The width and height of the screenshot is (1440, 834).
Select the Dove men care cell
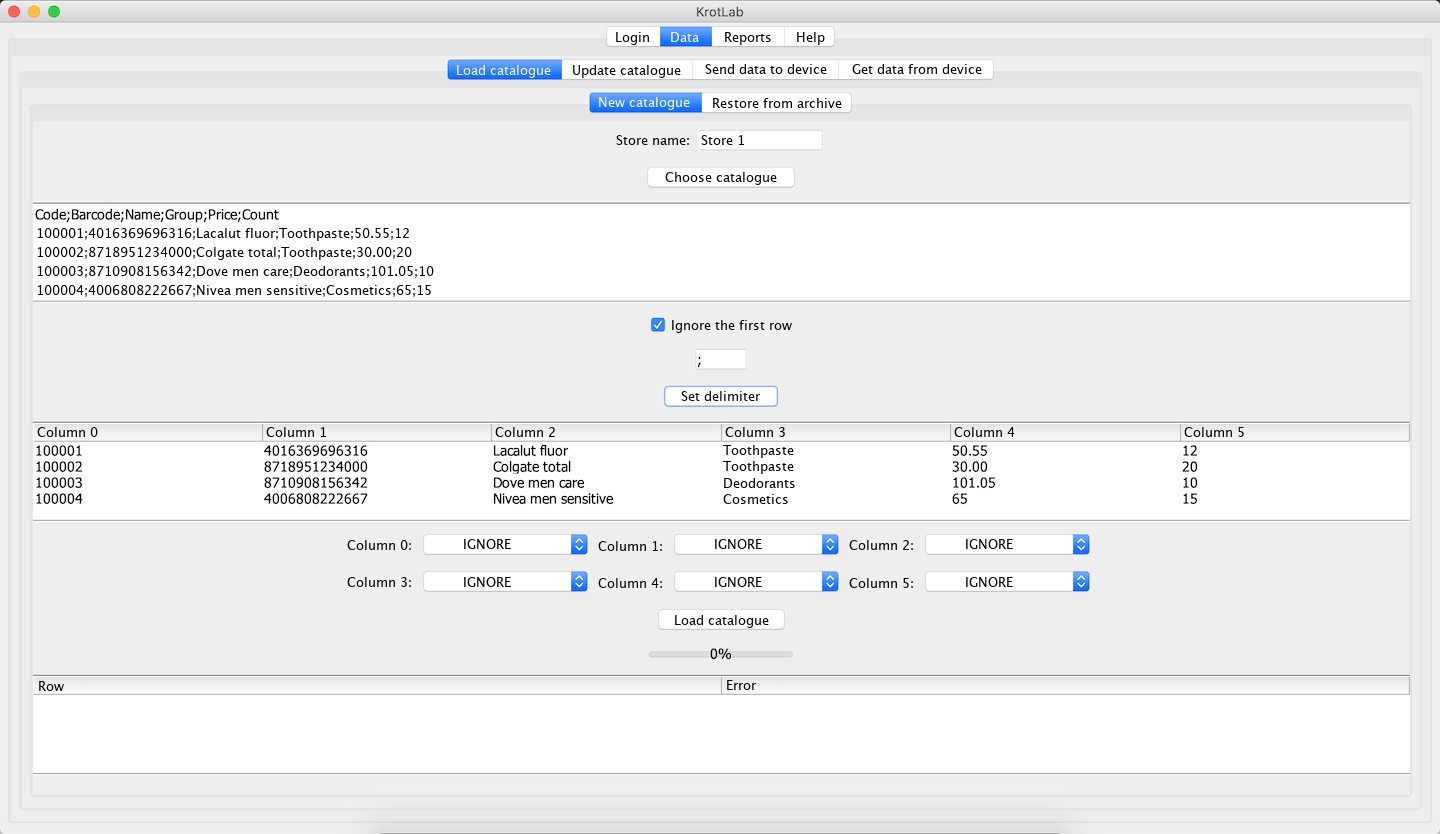pyautogui.click(x=606, y=483)
